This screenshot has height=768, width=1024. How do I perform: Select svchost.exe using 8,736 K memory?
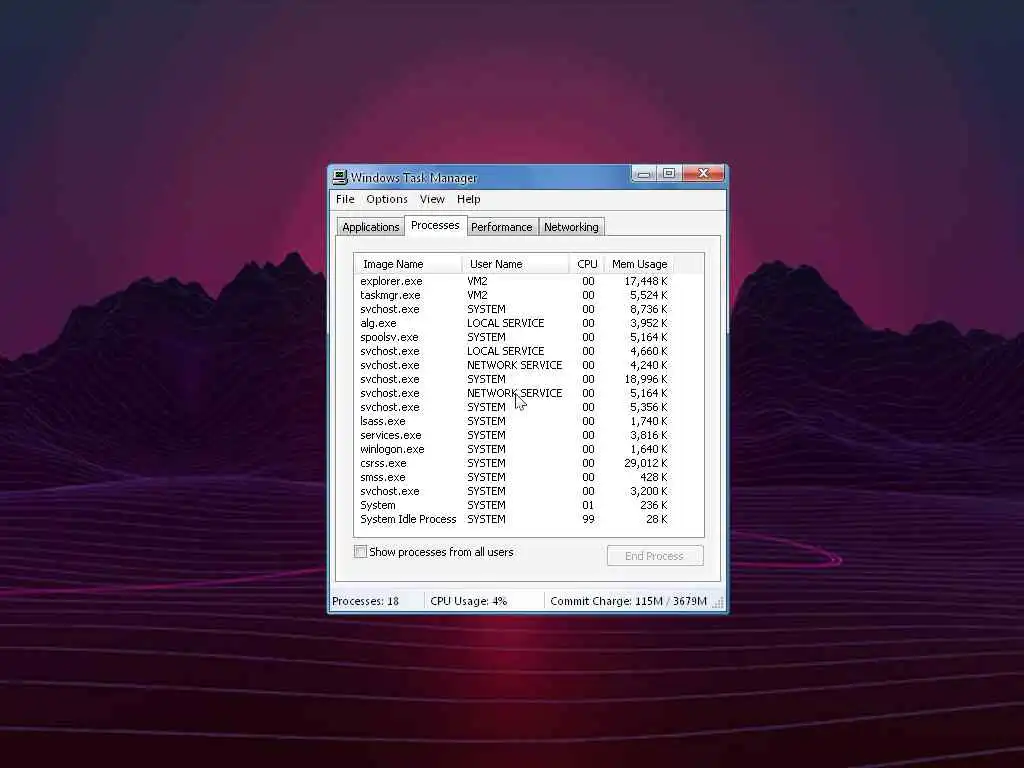click(514, 310)
